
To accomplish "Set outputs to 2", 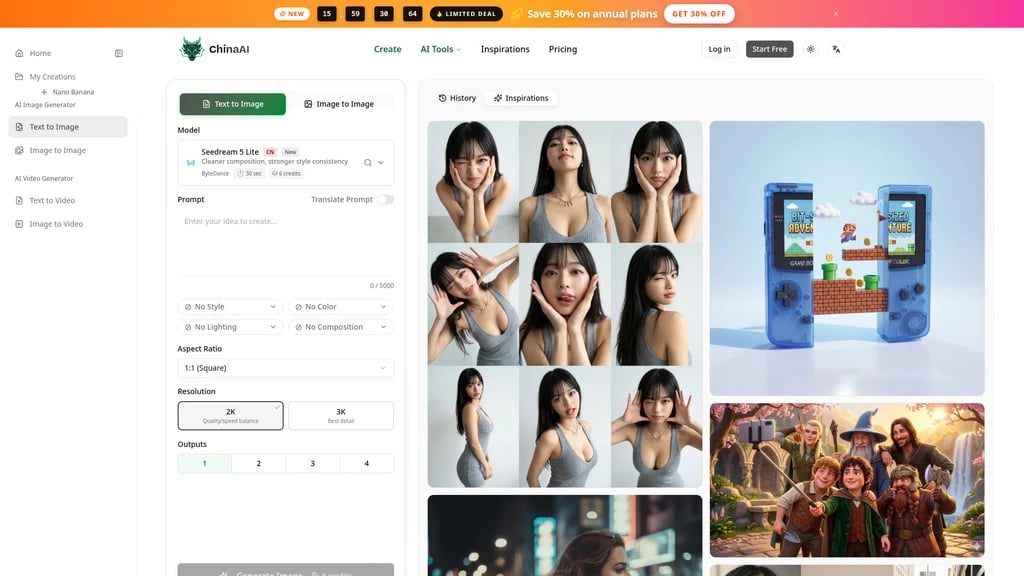I will [x=259, y=463].
